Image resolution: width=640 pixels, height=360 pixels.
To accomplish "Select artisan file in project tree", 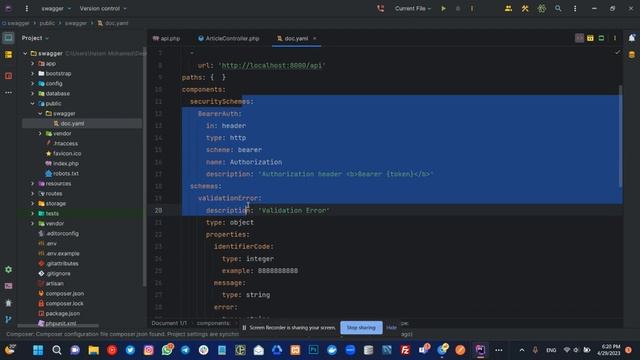I will click(x=54, y=284).
